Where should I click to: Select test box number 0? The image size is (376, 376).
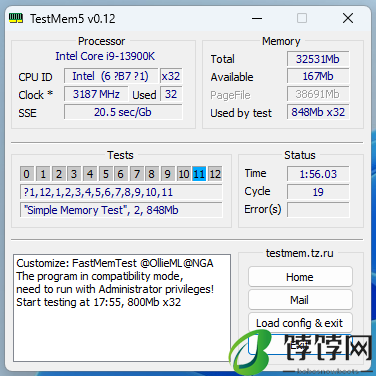[27, 174]
